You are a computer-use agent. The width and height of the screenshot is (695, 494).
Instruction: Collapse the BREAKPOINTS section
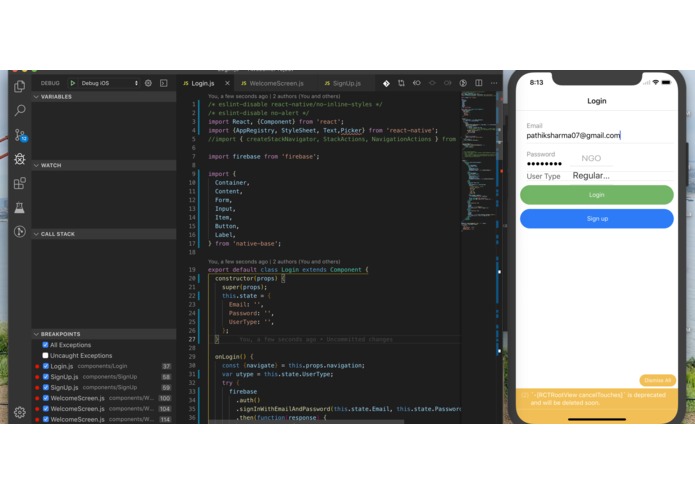(x=104, y=334)
